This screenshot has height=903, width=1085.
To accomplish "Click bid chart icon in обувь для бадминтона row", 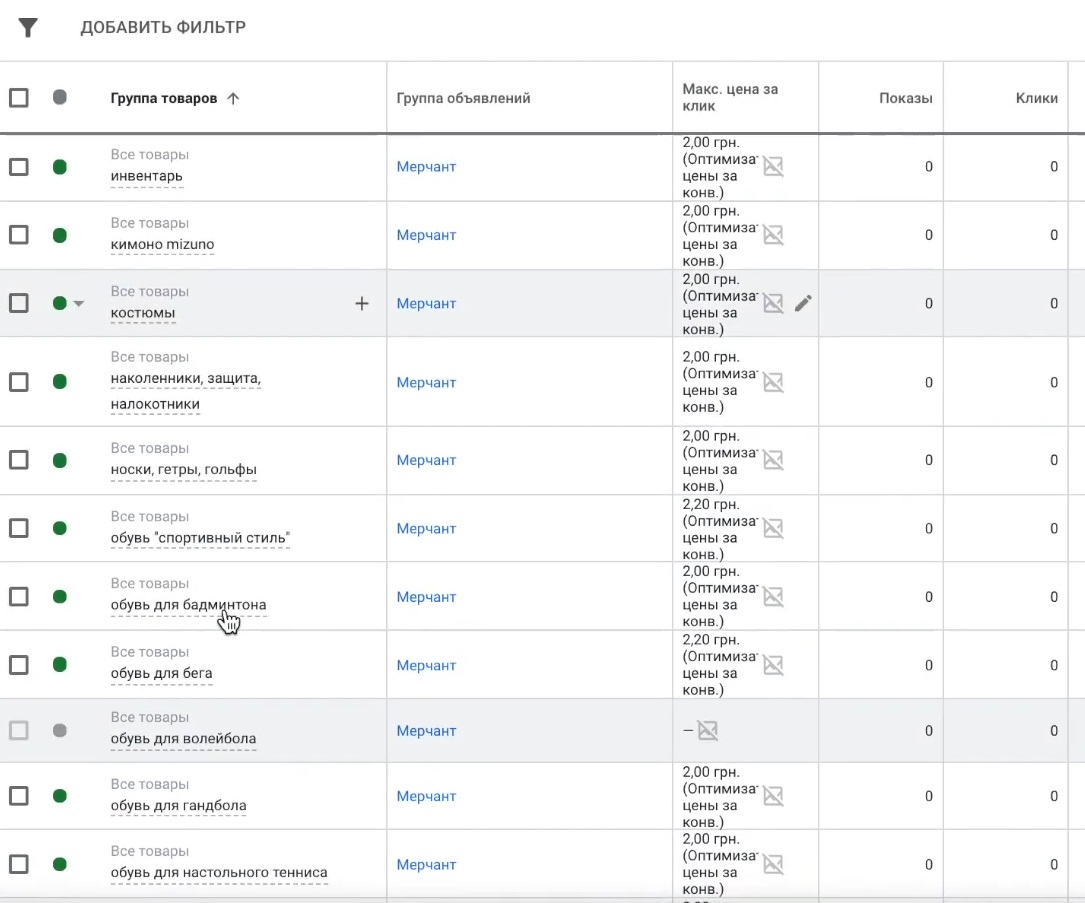I will (x=773, y=596).
